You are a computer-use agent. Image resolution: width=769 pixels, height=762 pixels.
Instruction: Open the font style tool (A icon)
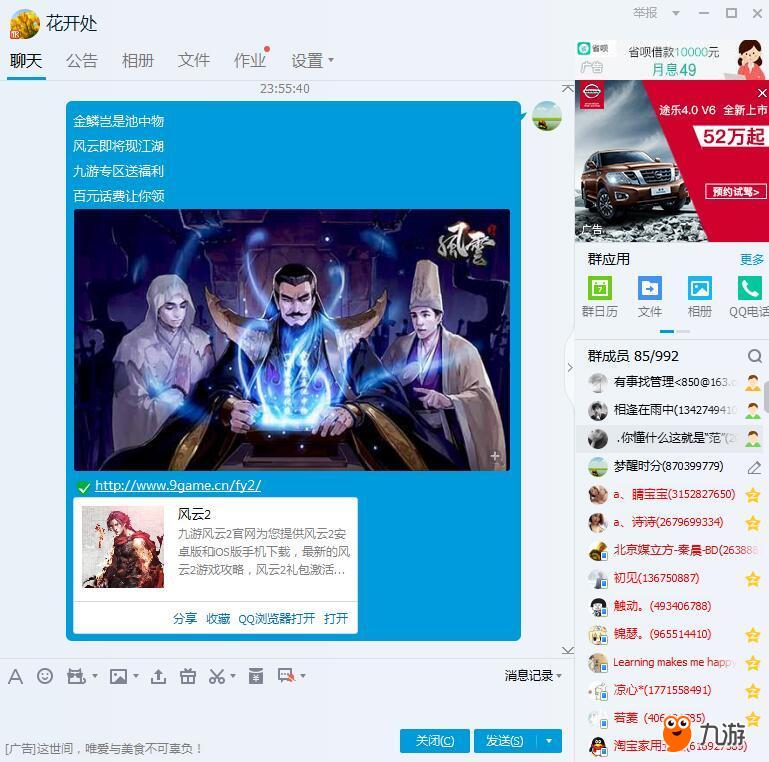15,677
